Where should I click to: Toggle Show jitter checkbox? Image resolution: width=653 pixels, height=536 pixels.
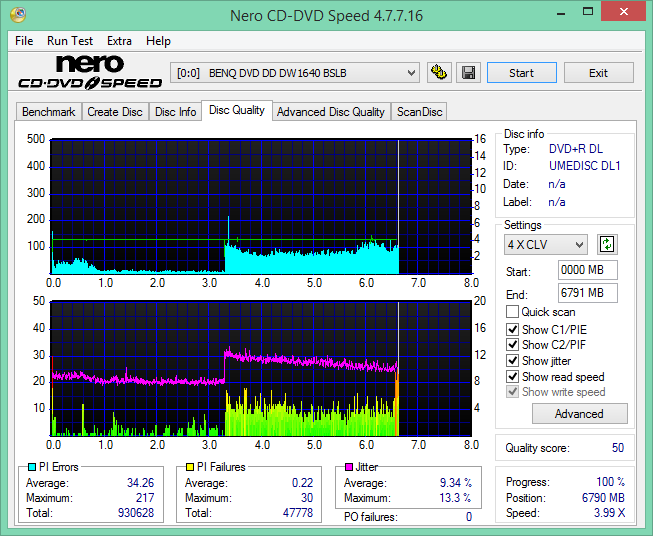tap(512, 360)
